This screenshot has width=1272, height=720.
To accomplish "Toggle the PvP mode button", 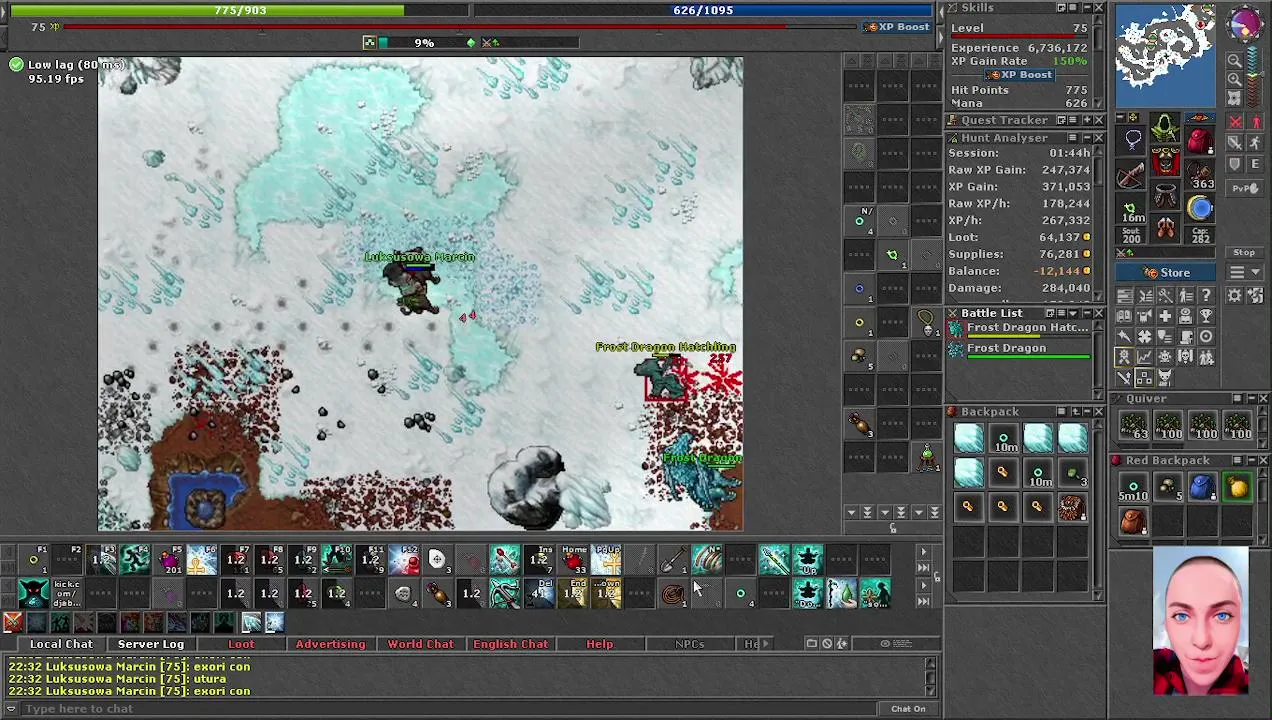I will click(x=1245, y=188).
